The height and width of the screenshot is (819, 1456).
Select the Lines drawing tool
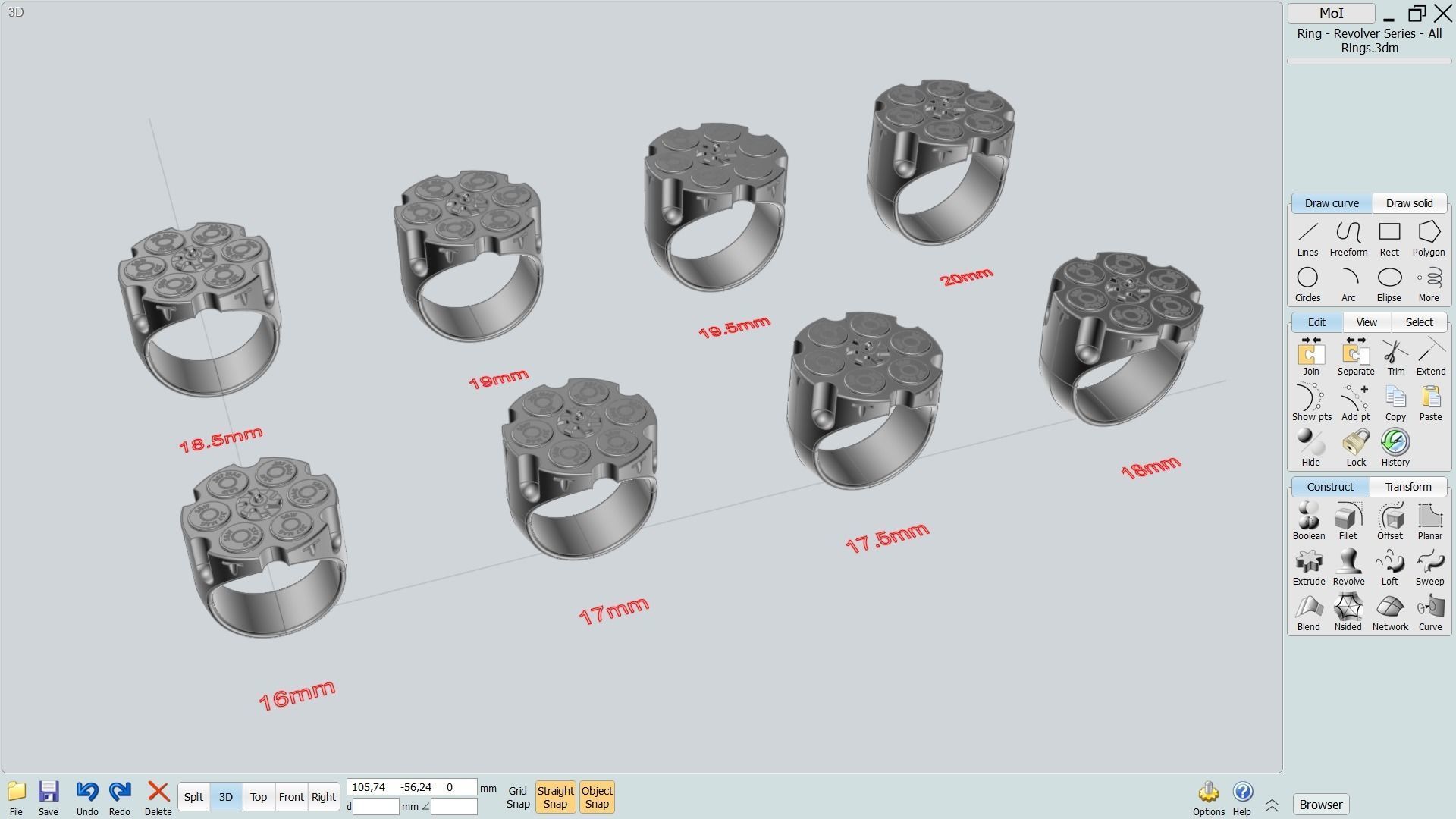[x=1307, y=239]
